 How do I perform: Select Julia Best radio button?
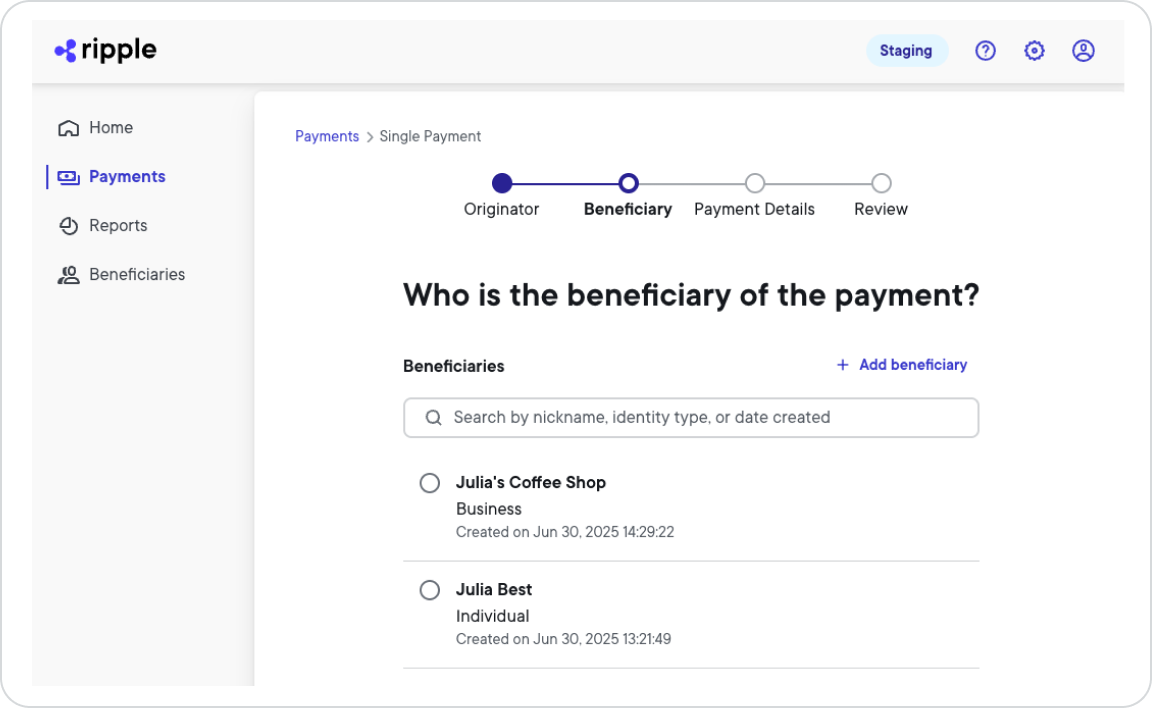(x=430, y=590)
